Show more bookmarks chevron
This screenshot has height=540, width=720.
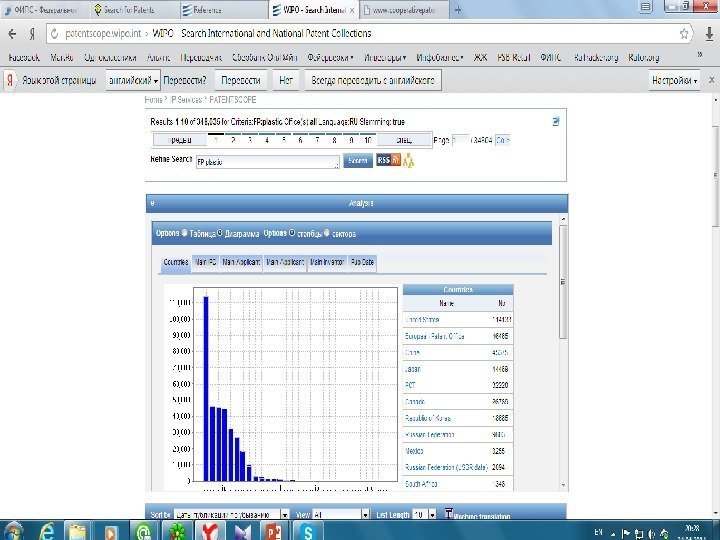pos(700,55)
